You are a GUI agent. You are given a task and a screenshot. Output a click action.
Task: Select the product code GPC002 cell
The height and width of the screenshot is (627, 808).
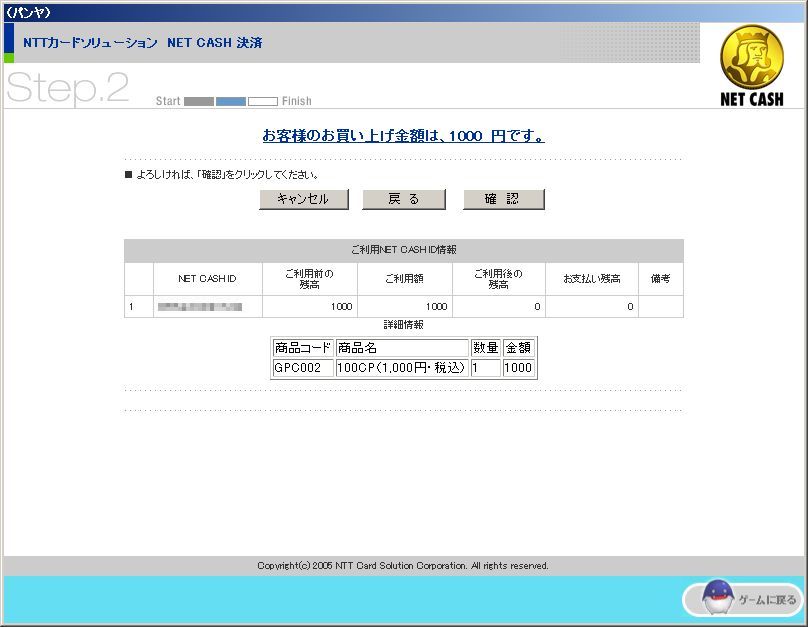coord(303,368)
